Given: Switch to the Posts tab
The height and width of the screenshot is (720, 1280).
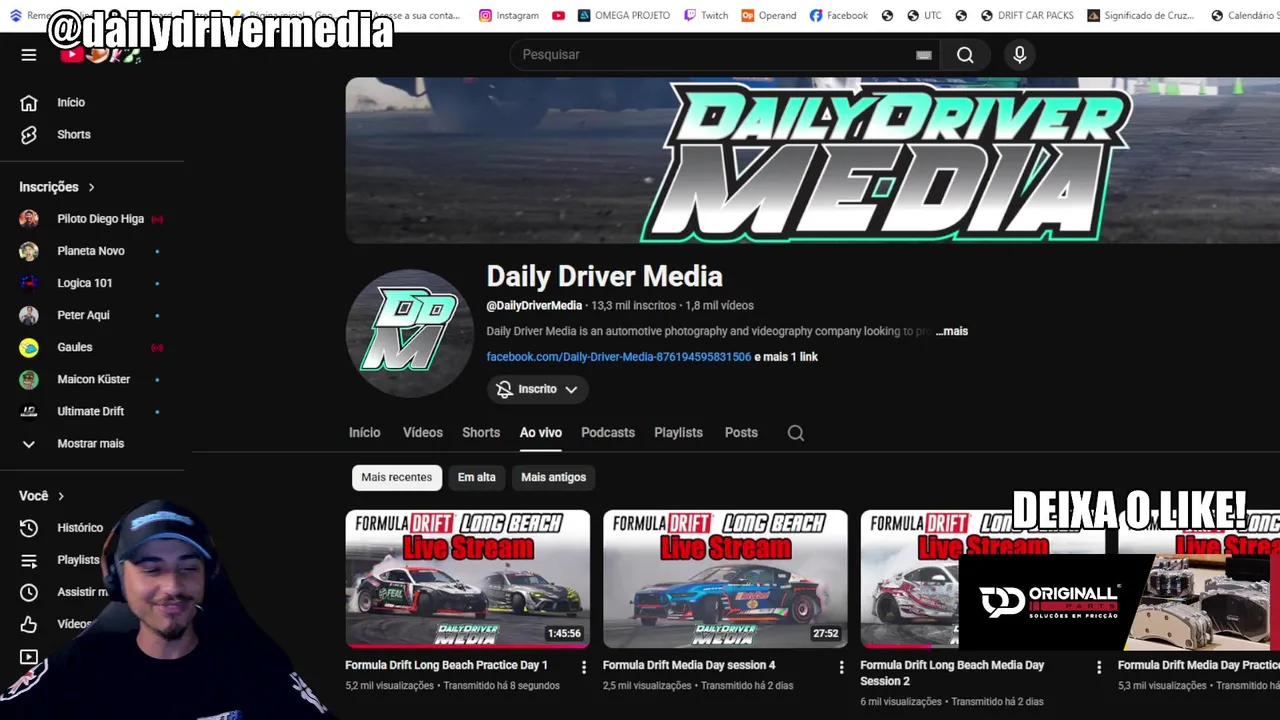Looking at the screenshot, I should 741,433.
